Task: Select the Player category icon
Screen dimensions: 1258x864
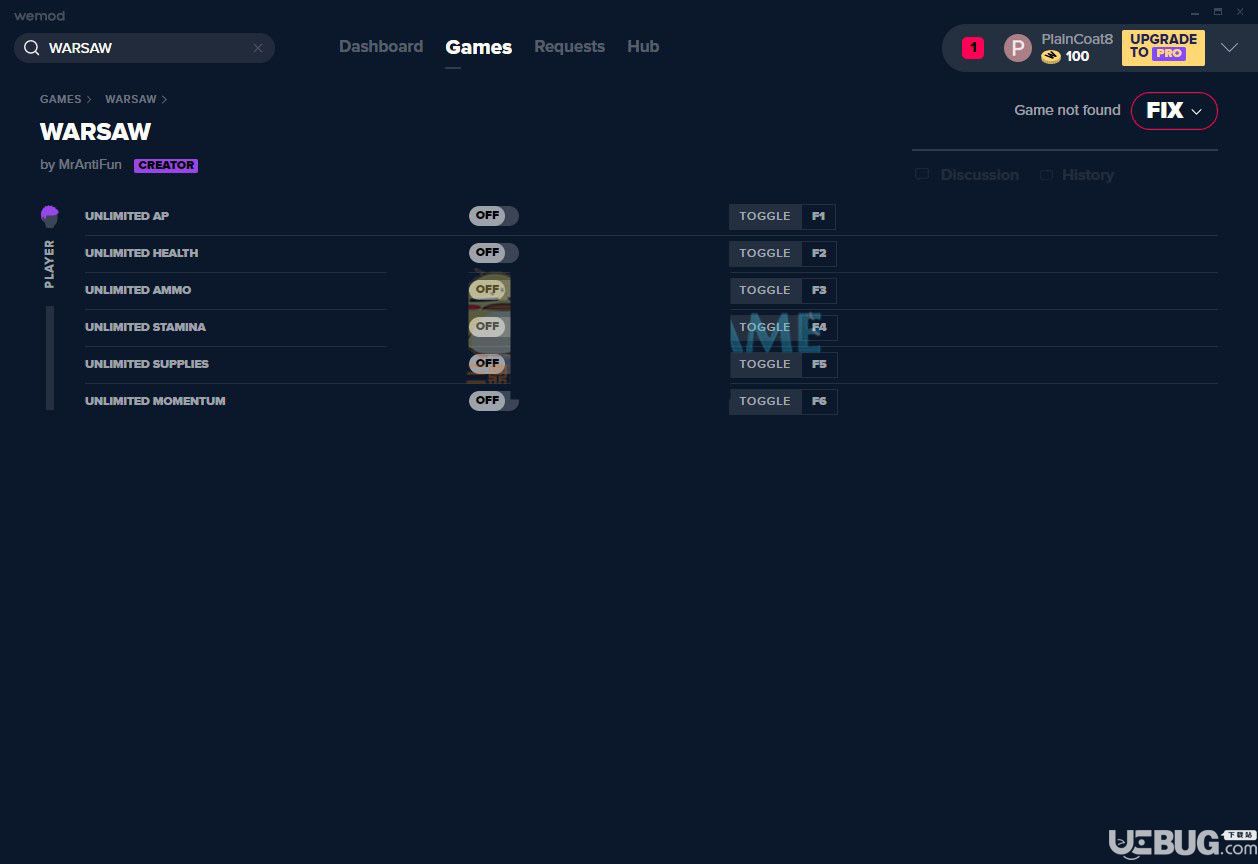Action: click(49, 216)
